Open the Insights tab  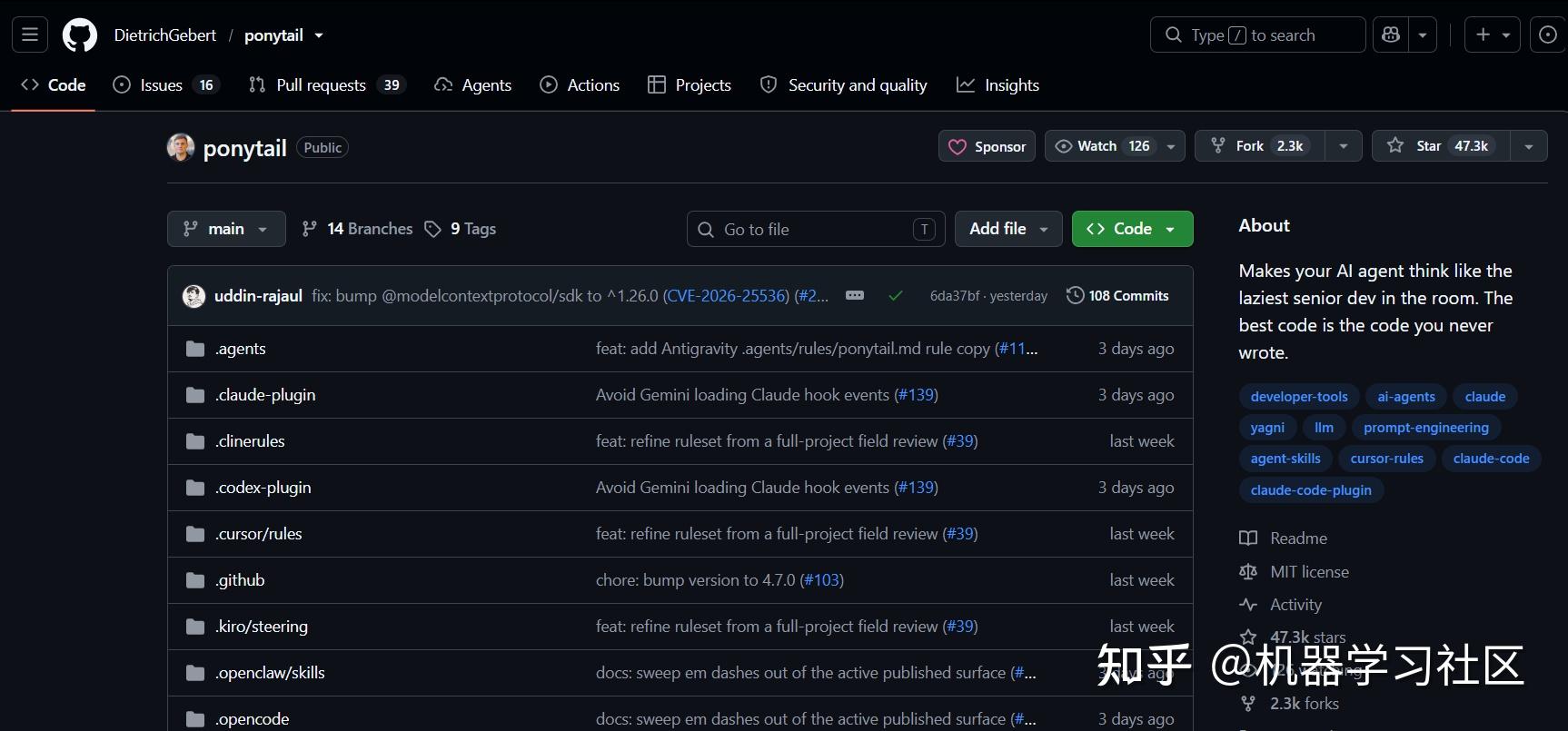pyautogui.click(x=997, y=85)
